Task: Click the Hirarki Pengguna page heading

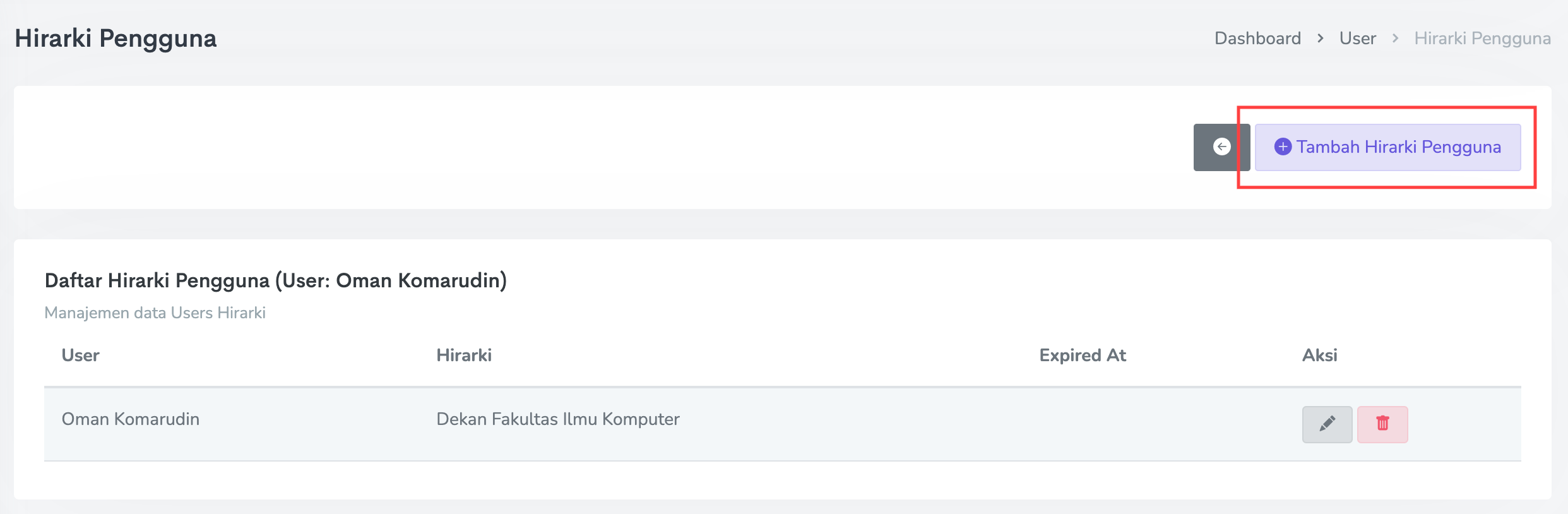Action: [x=116, y=39]
